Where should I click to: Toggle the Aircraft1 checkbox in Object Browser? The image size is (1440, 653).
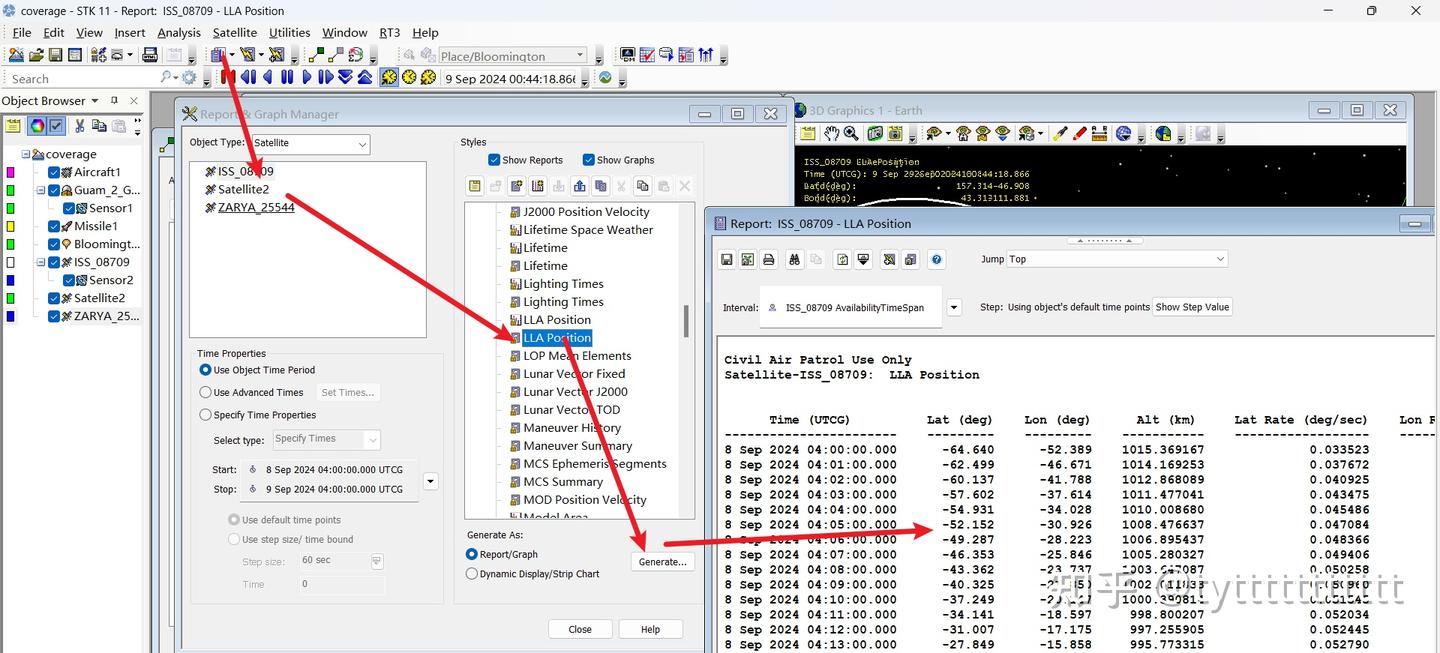click(x=54, y=172)
